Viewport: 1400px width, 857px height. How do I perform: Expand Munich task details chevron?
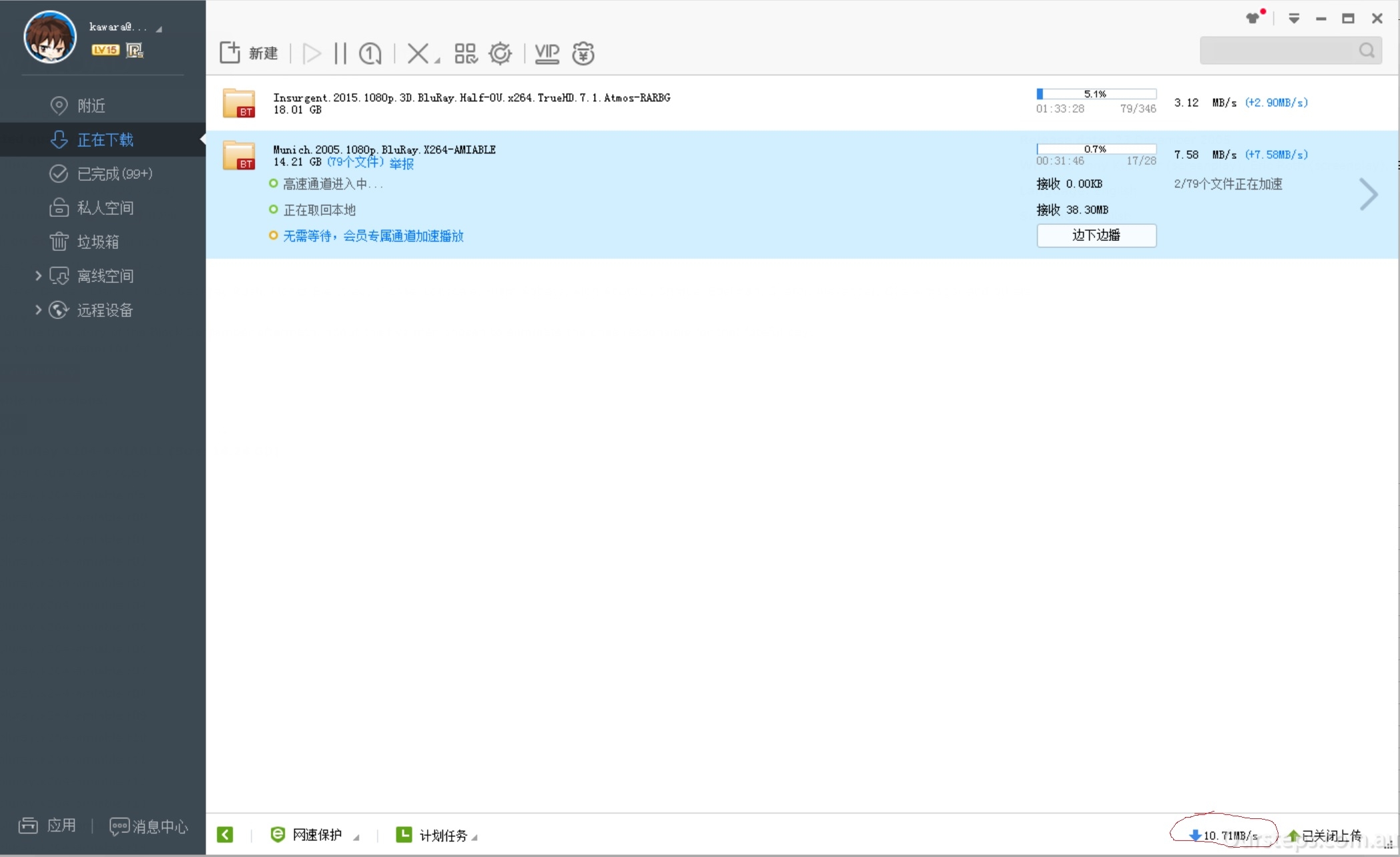tap(1369, 195)
